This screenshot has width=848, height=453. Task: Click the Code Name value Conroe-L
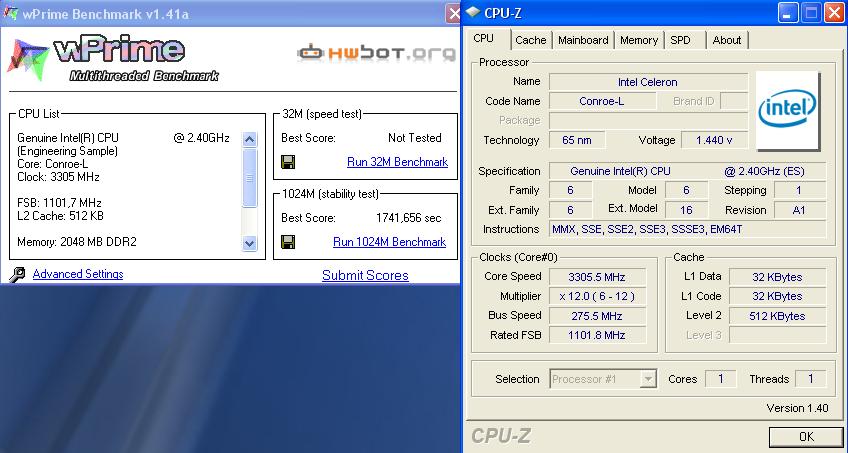point(601,101)
